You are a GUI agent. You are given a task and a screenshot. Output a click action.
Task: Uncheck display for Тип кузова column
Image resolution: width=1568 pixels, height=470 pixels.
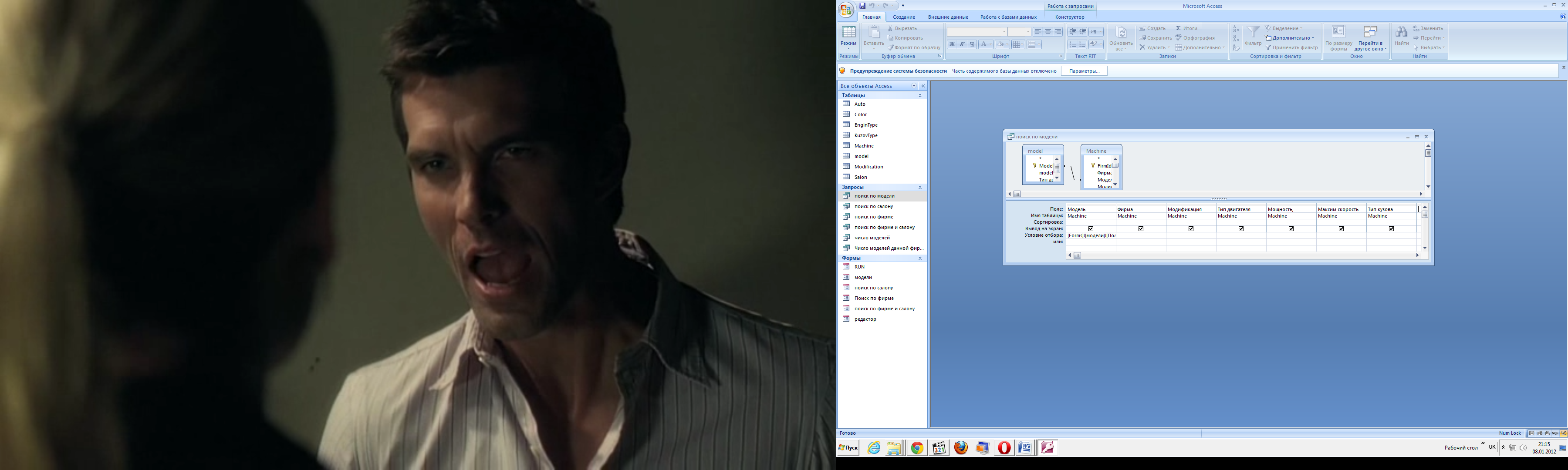point(1391,229)
